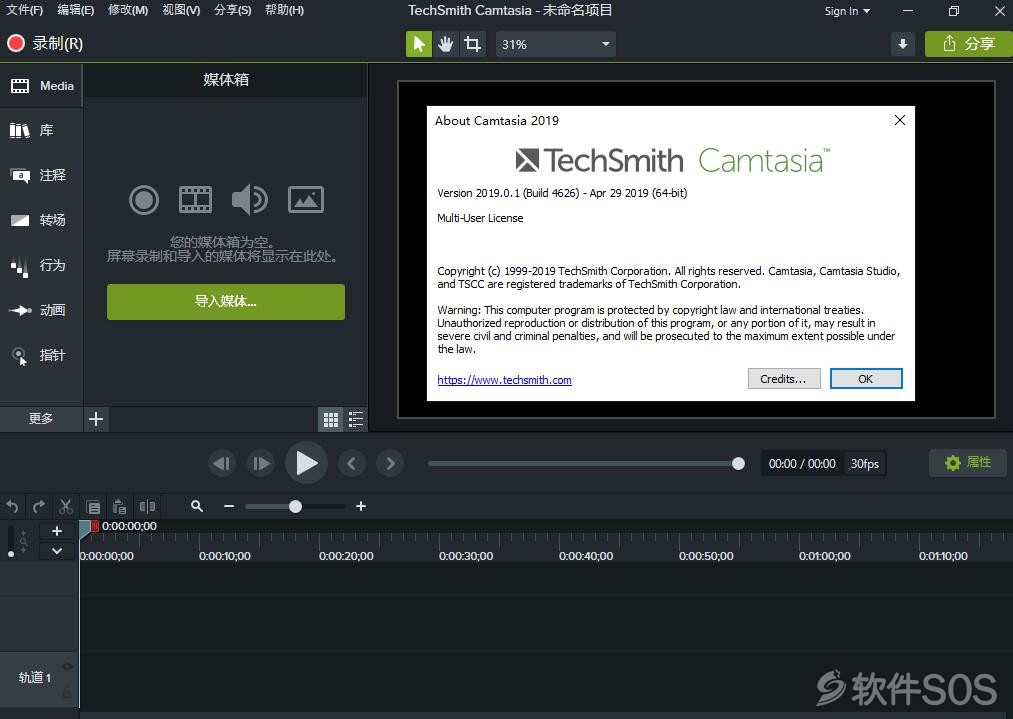
Task: Switch to the 动画 animations tab
Action: pyautogui.click(x=41, y=310)
